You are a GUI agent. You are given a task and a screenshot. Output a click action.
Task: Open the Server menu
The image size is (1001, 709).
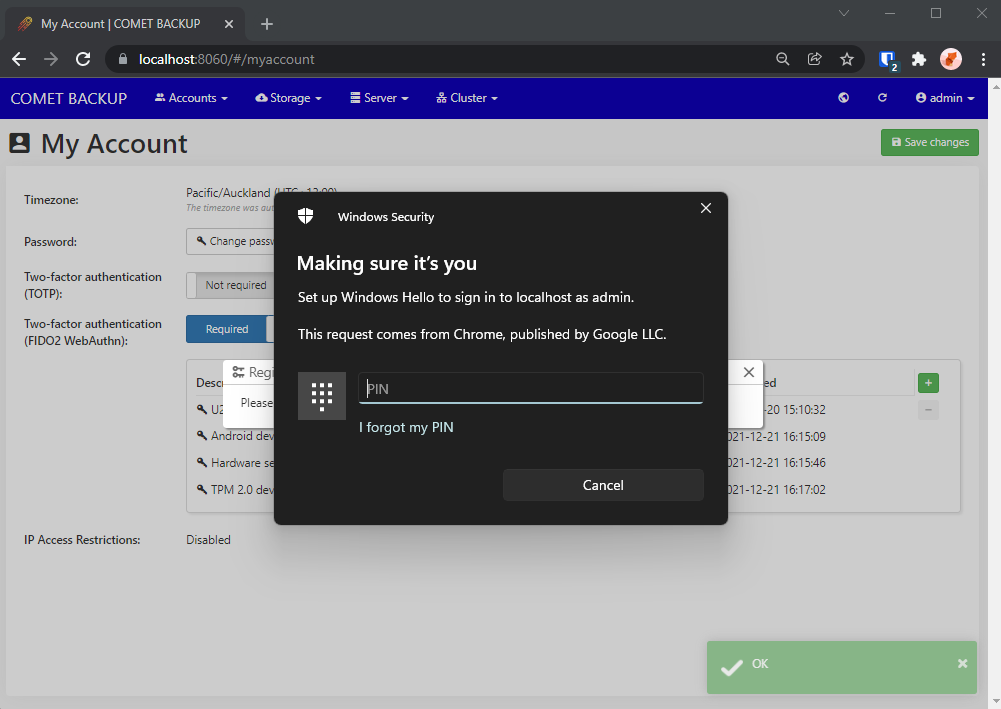(x=379, y=98)
